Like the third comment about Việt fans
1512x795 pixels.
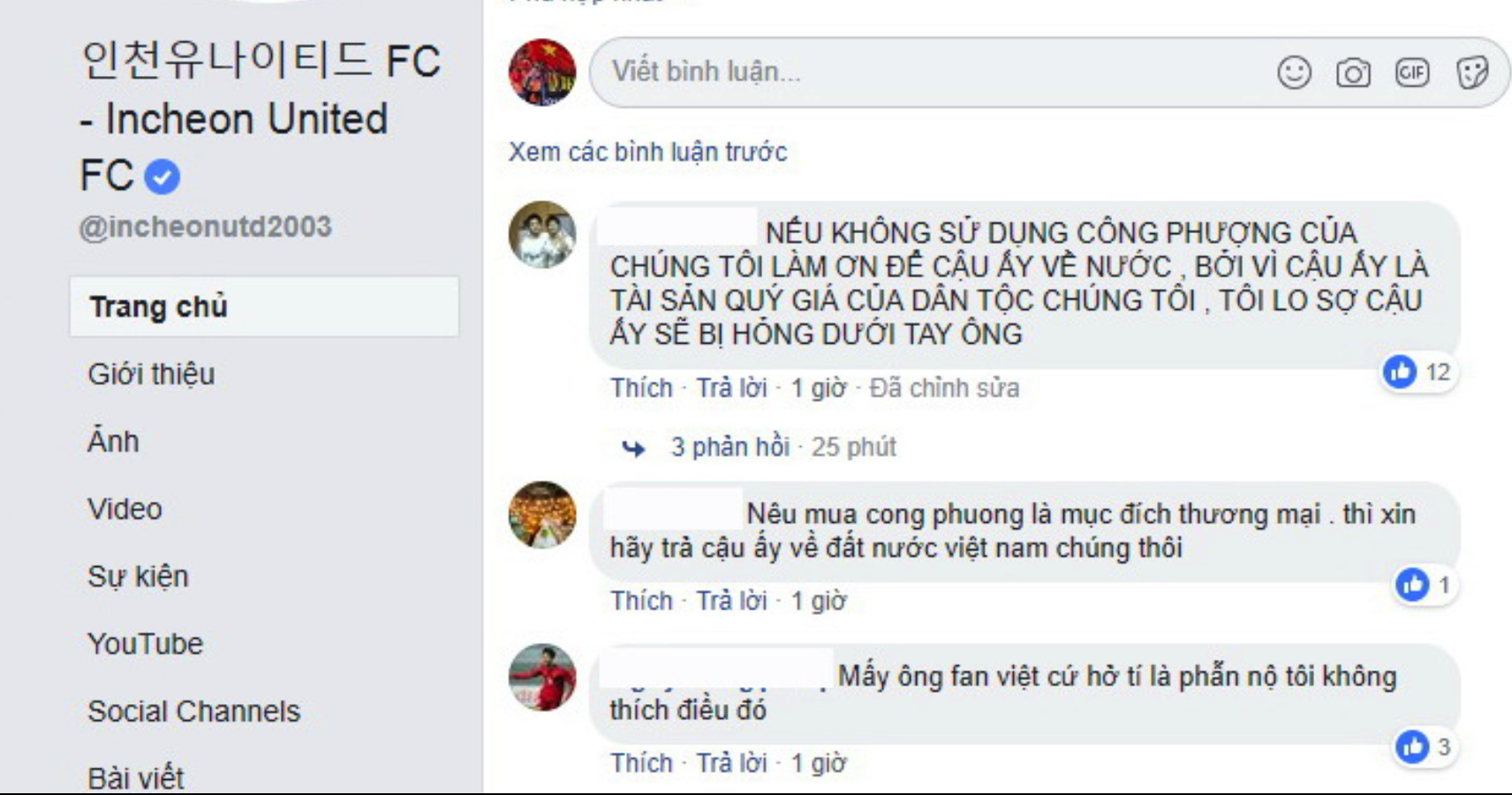[641, 762]
